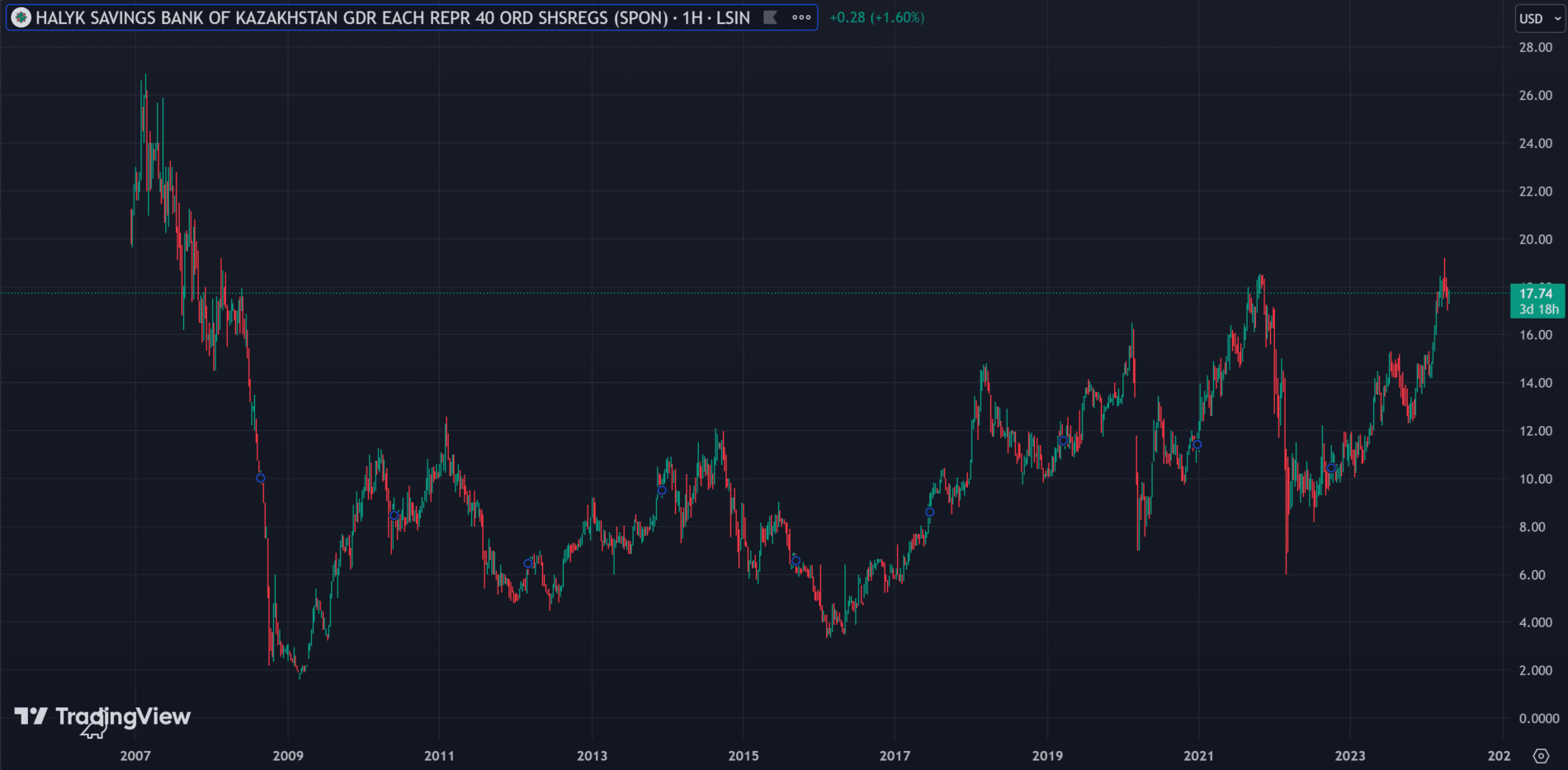The width and height of the screenshot is (1568, 770).
Task: Select the event marker circle near 2021
Action: click(1197, 445)
